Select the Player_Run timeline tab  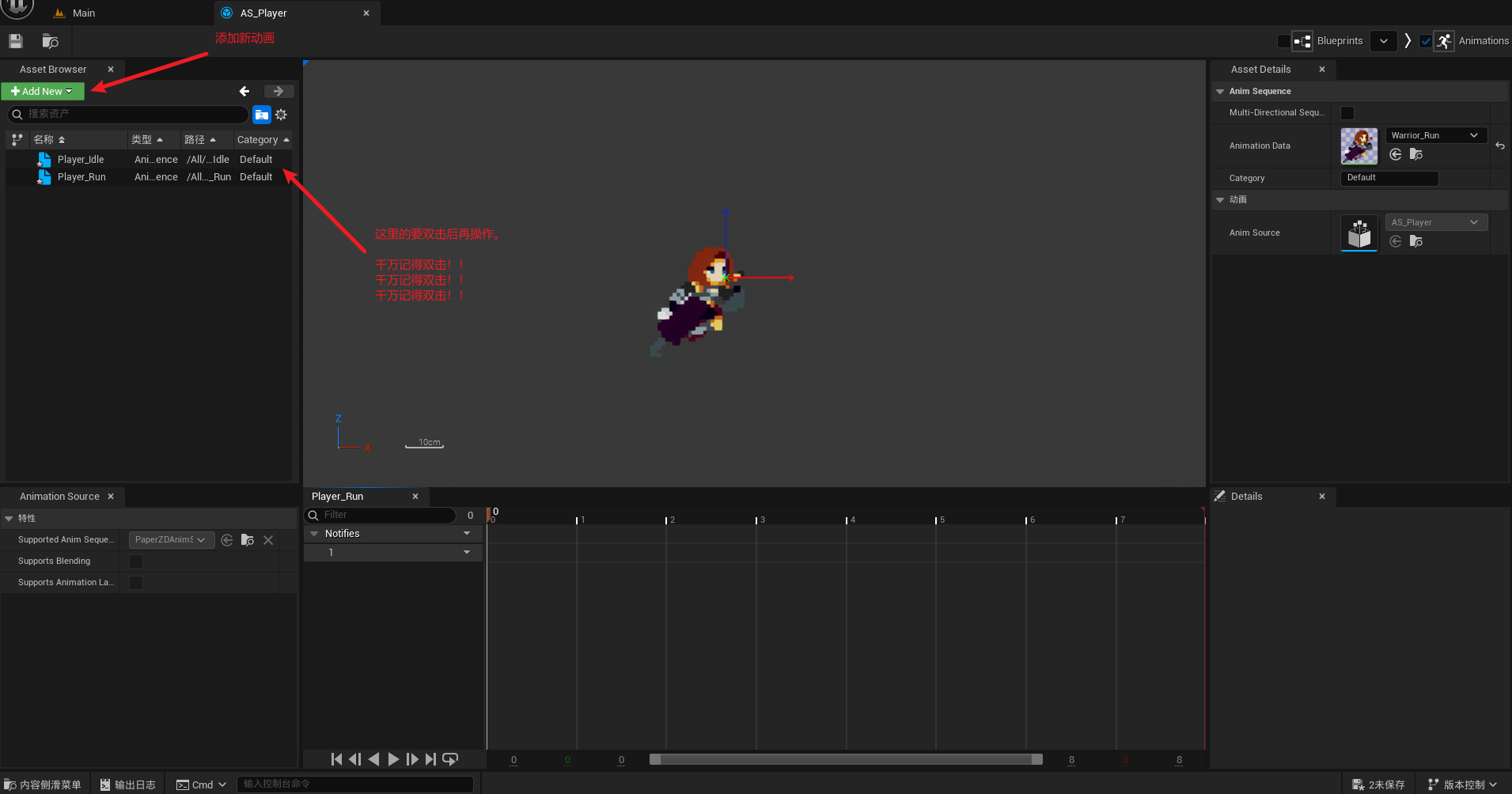pos(338,497)
